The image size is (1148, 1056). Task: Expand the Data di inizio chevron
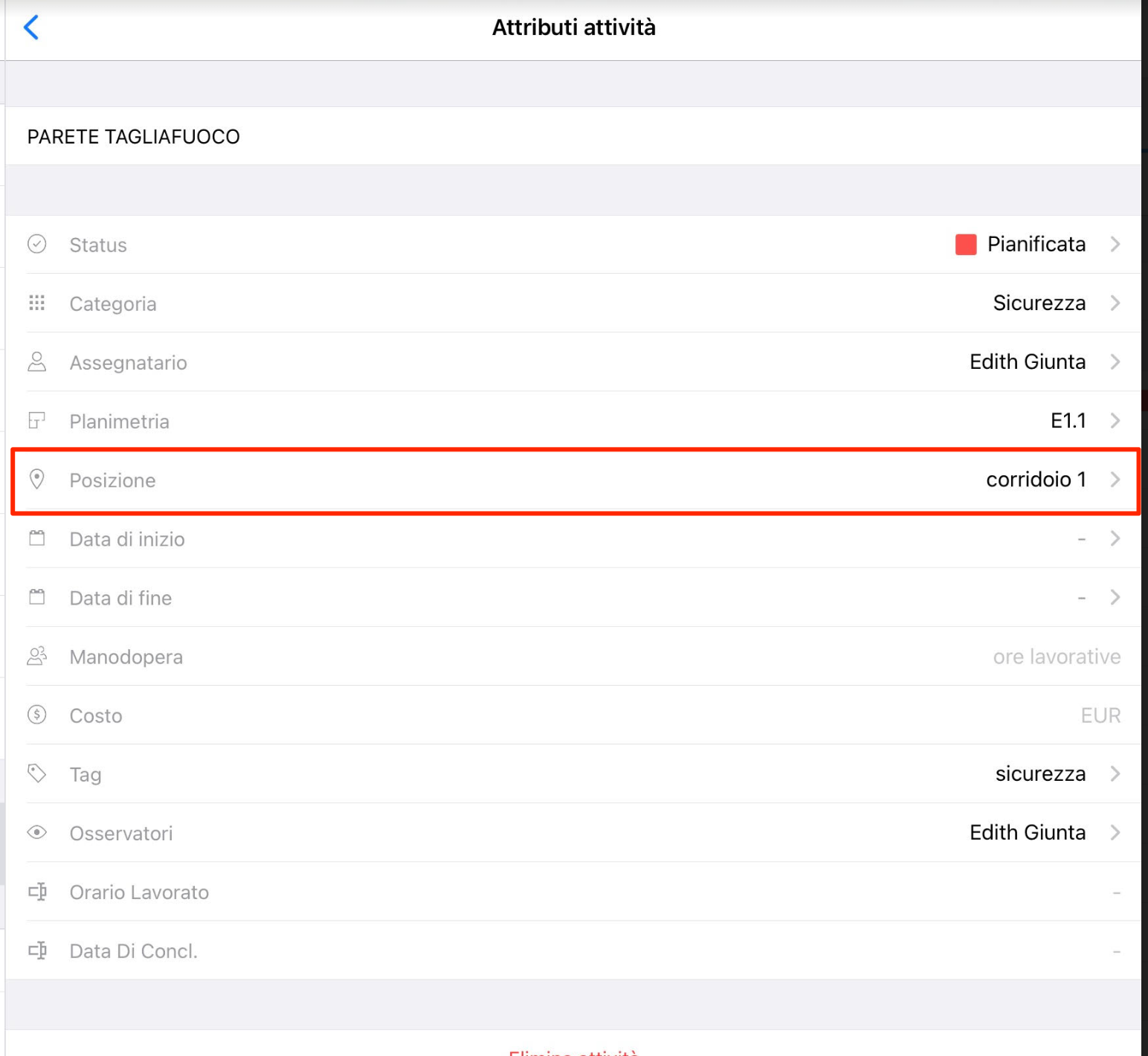(x=1115, y=538)
